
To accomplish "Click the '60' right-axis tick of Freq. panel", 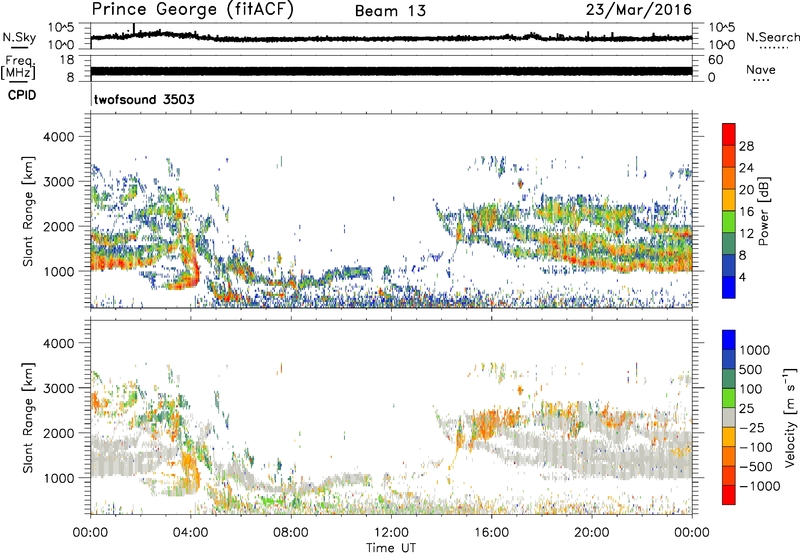I will pyautogui.click(x=715, y=60).
